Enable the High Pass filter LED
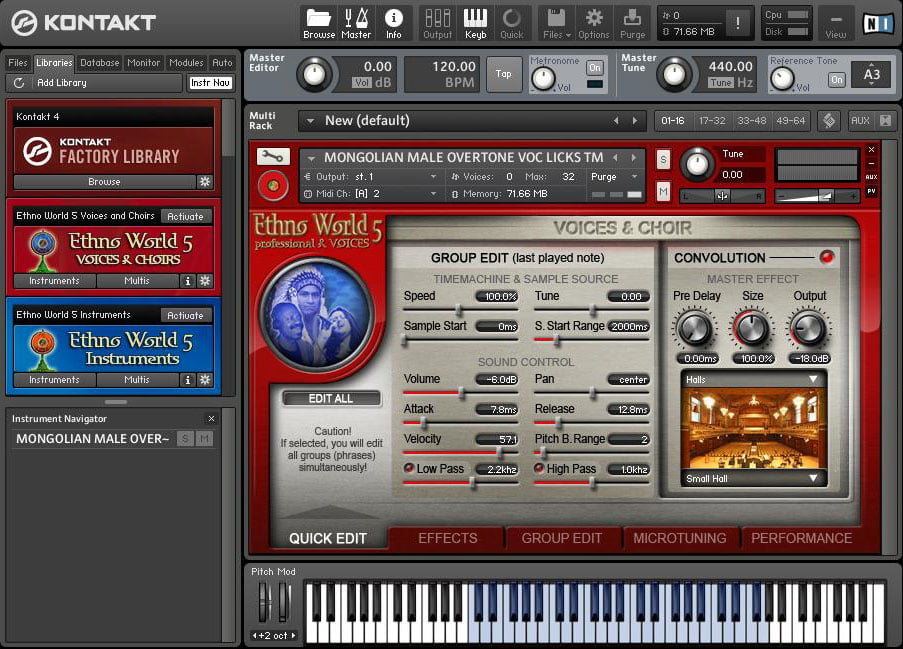Viewport: 903px width, 649px height. pyautogui.click(x=539, y=468)
